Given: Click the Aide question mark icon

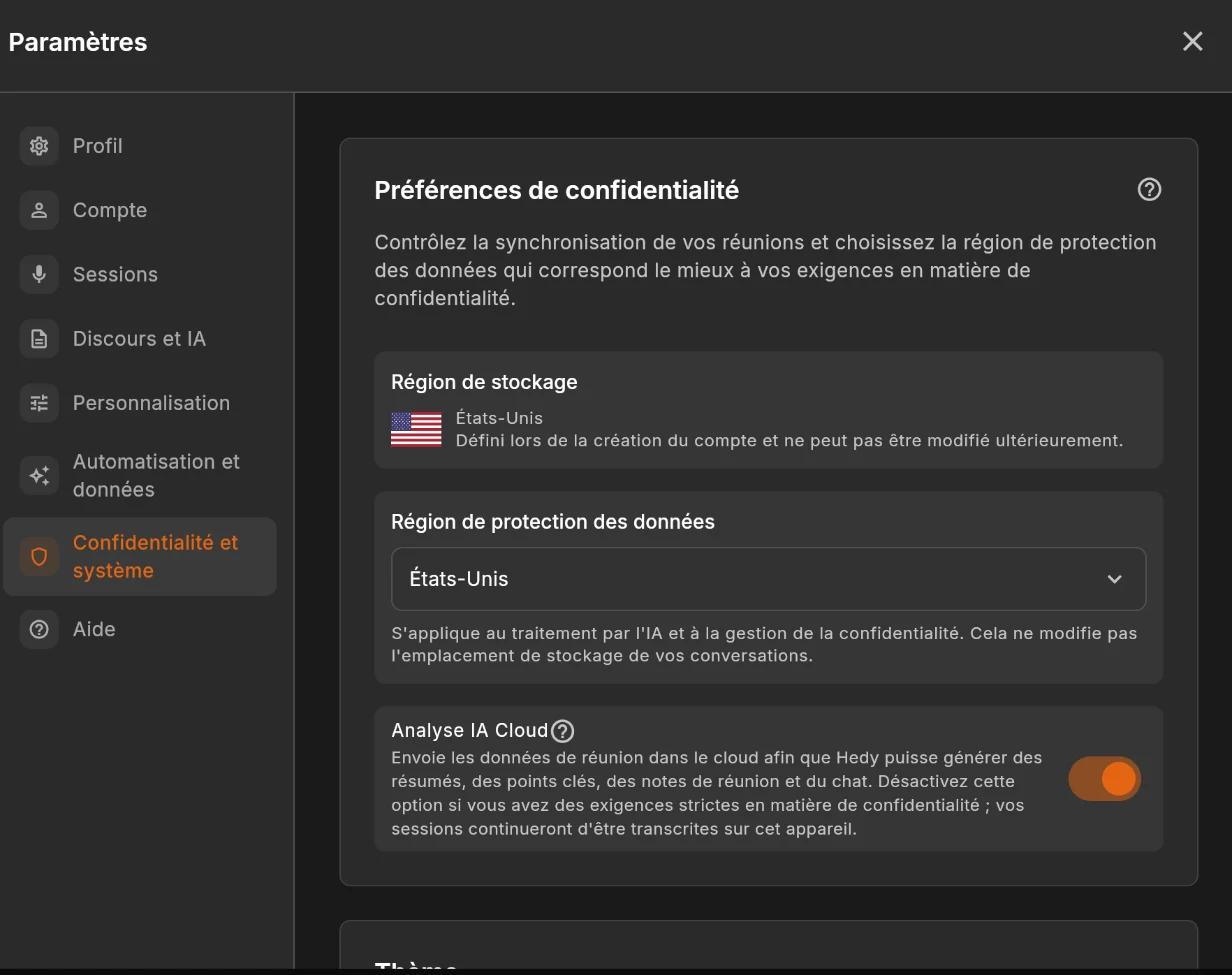Looking at the screenshot, I should (x=39, y=629).
